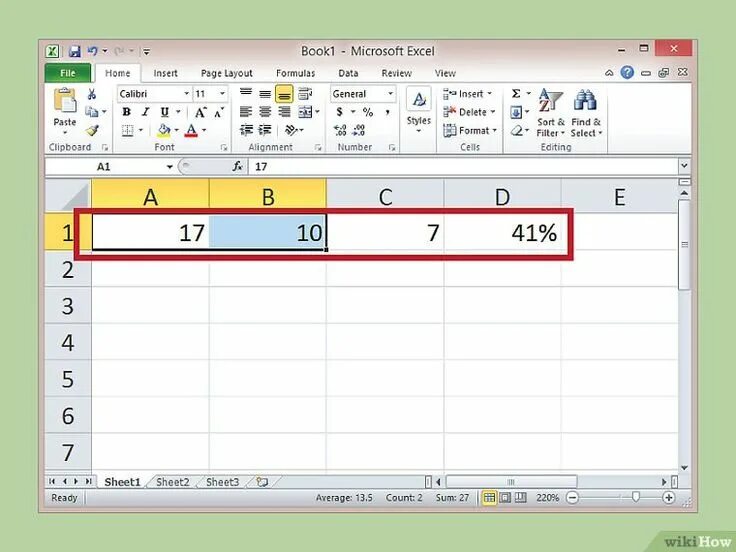736x552 pixels.
Task: Click the Save icon in quick access toolbar
Action: (x=75, y=51)
